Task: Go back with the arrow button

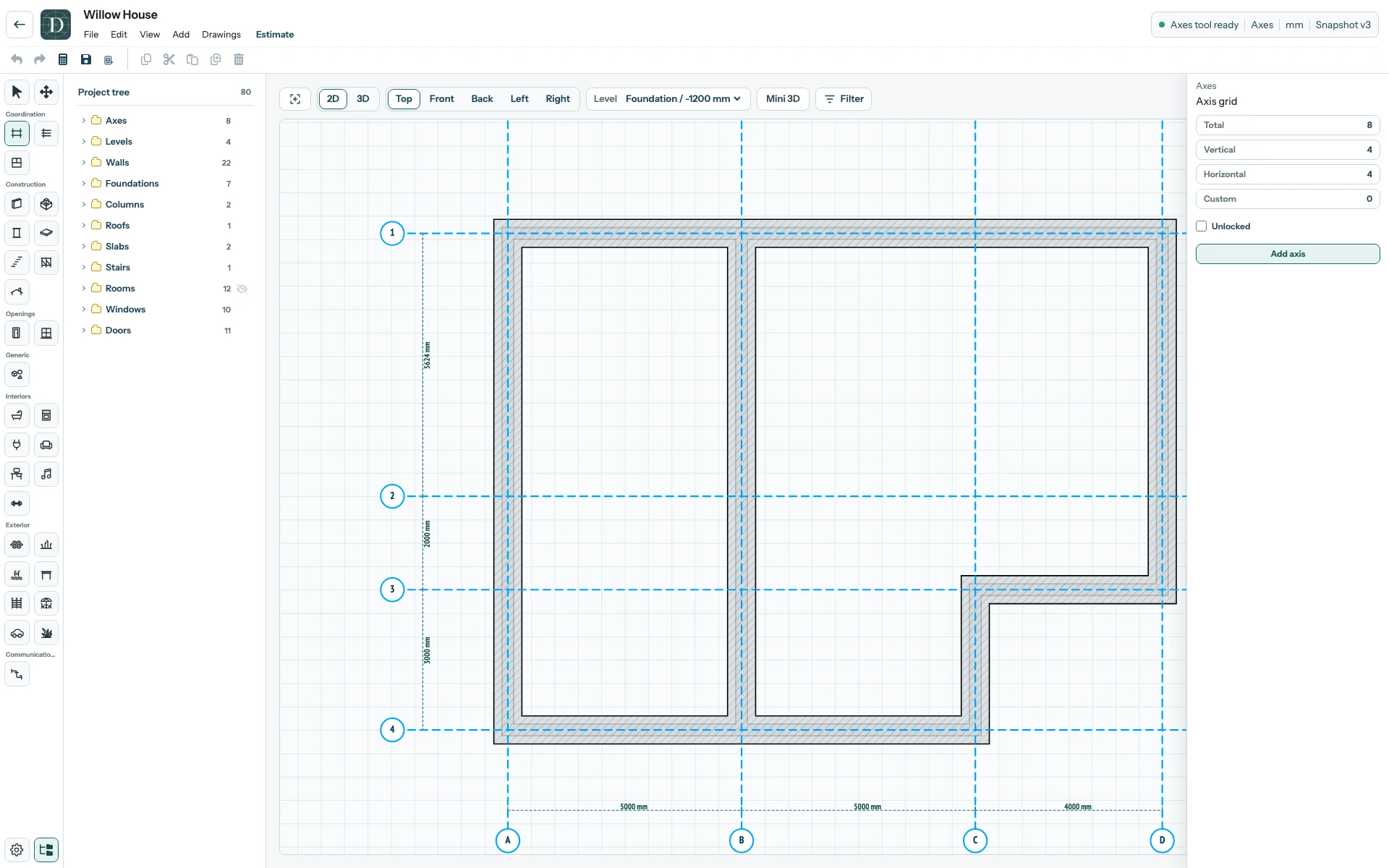Action: click(20, 25)
